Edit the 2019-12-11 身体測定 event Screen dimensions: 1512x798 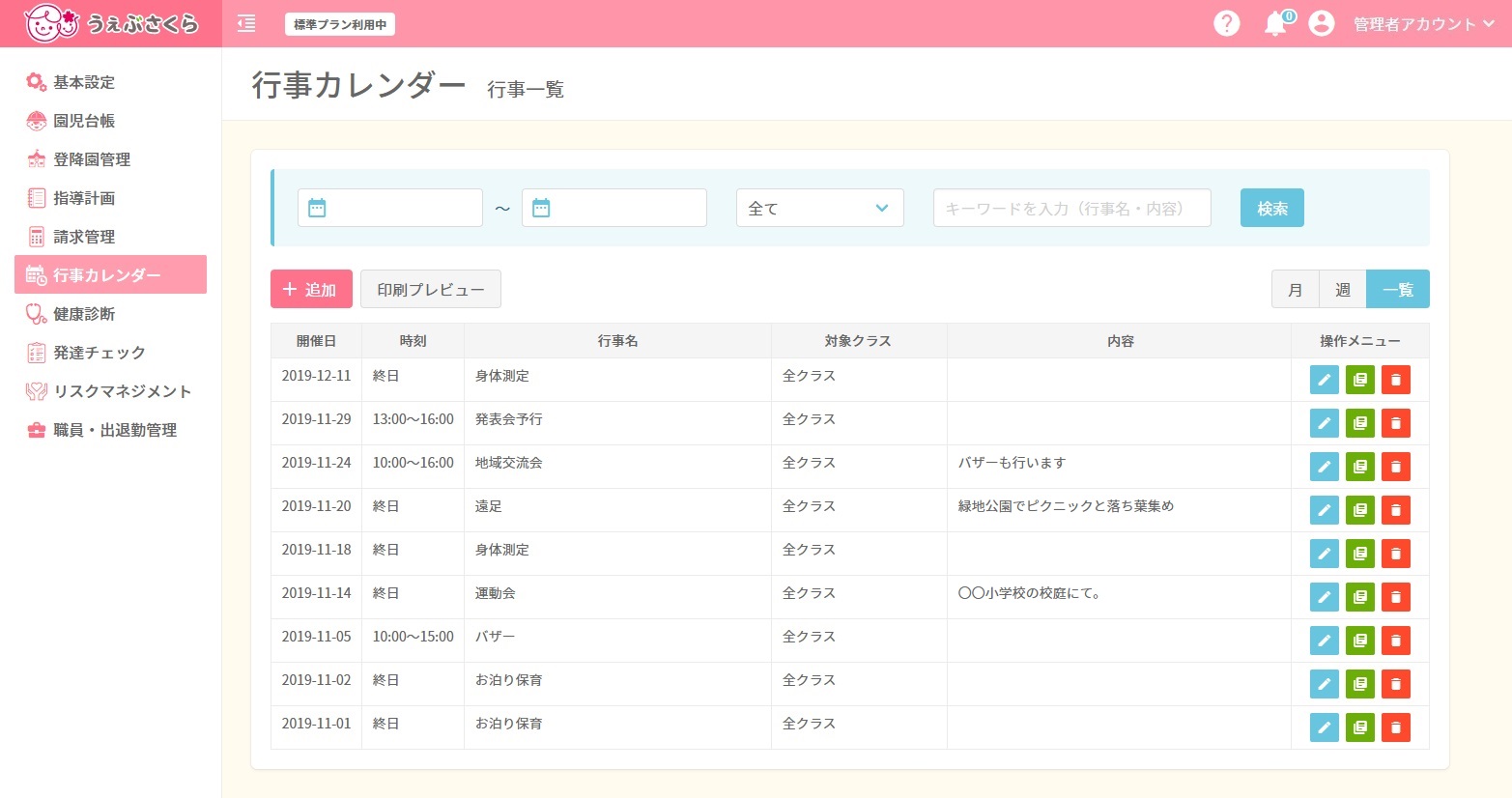pos(1325,380)
